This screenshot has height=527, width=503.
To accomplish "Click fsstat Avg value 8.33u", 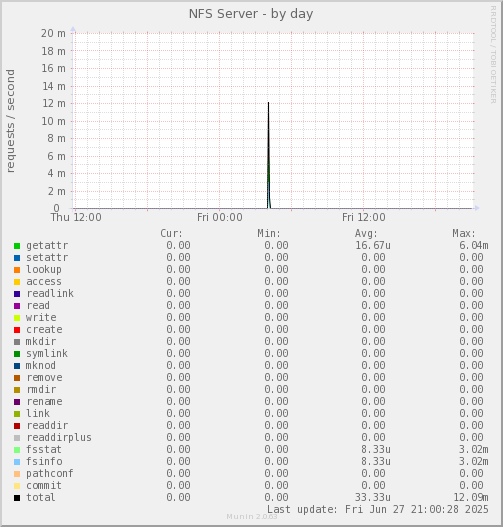I will coord(376,449).
